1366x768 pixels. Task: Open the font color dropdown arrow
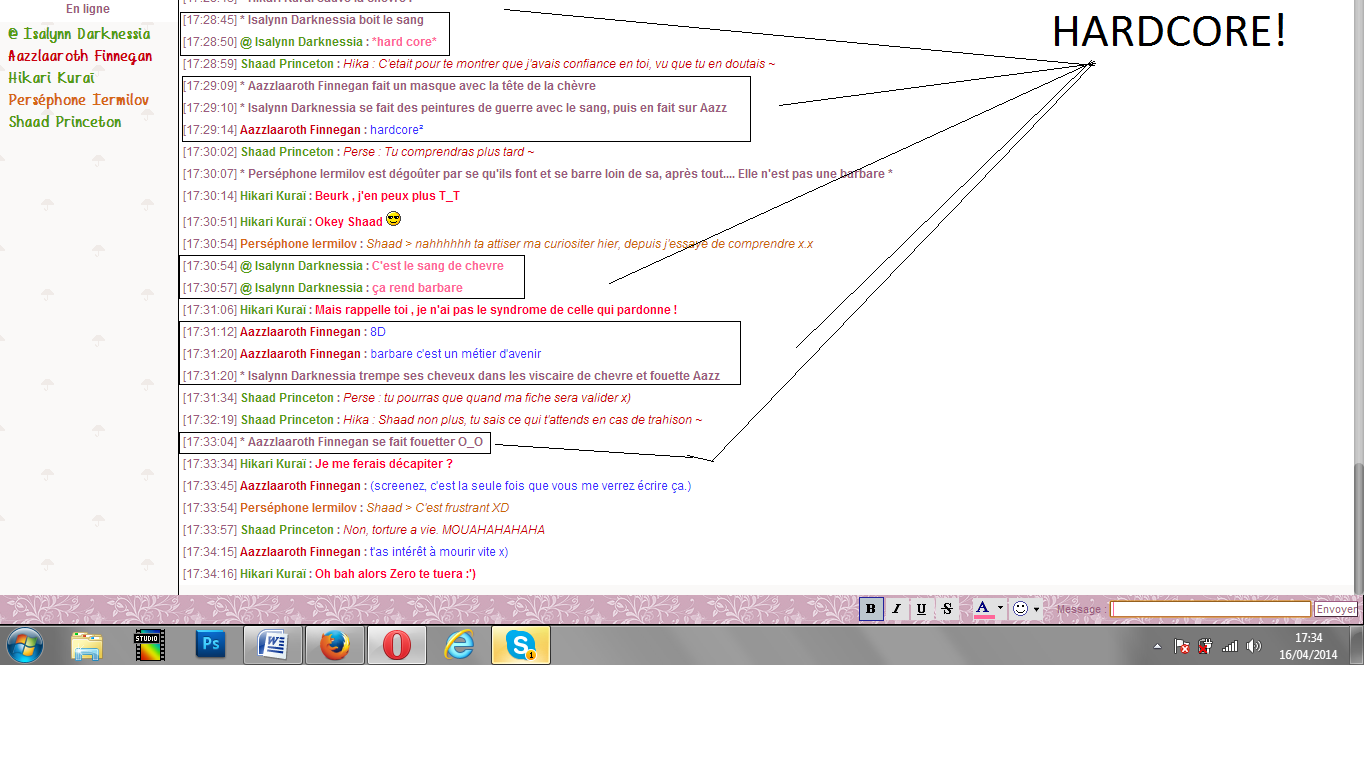click(1000, 609)
